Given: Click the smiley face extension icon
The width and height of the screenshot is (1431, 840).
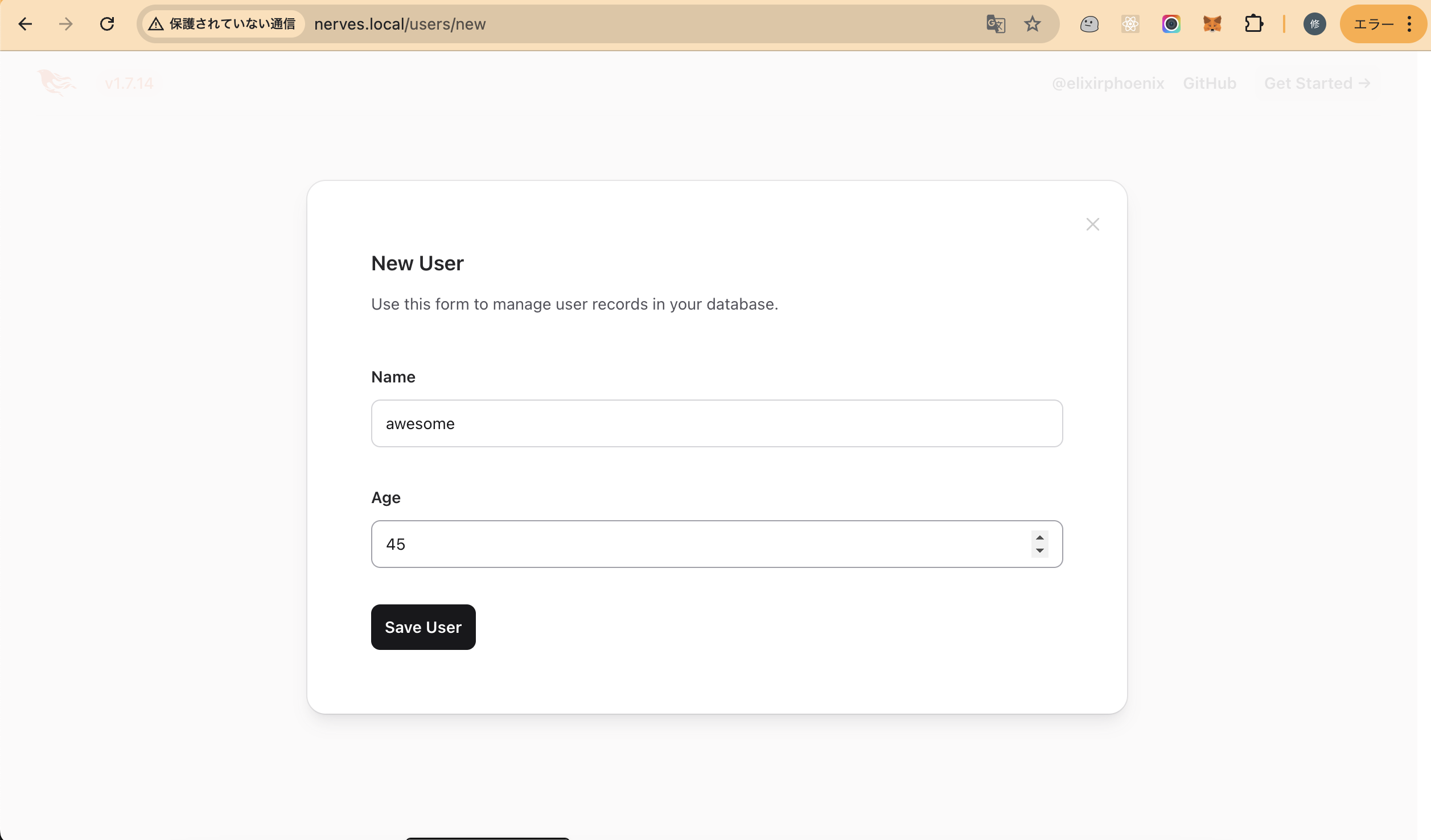Looking at the screenshot, I should (x=1089, y=24).
